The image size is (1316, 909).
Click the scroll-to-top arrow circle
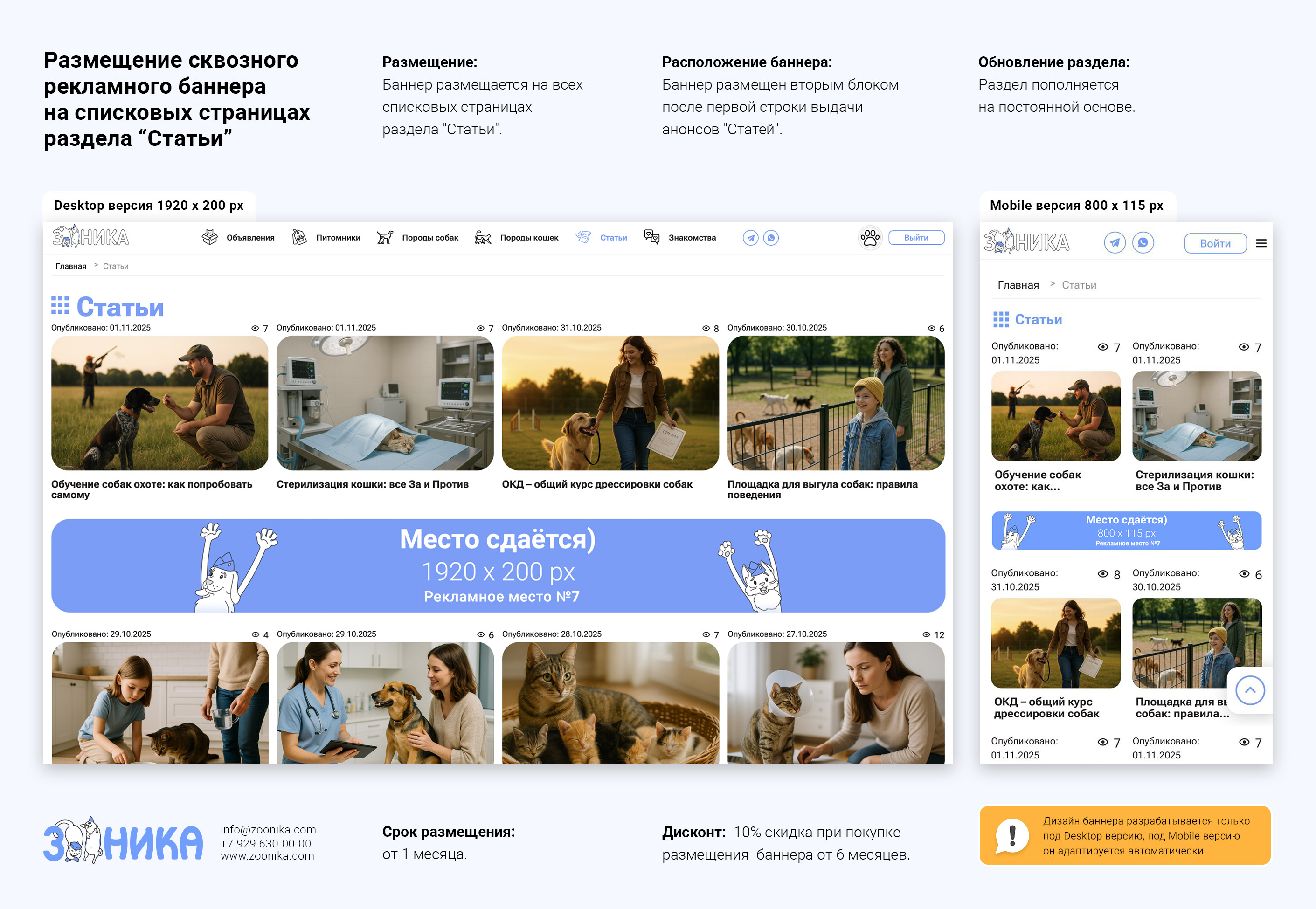tap(1250, 690)
